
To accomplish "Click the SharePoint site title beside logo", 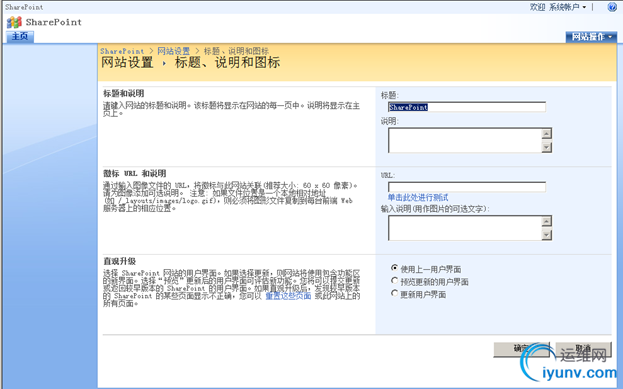I will pos(54,22).
